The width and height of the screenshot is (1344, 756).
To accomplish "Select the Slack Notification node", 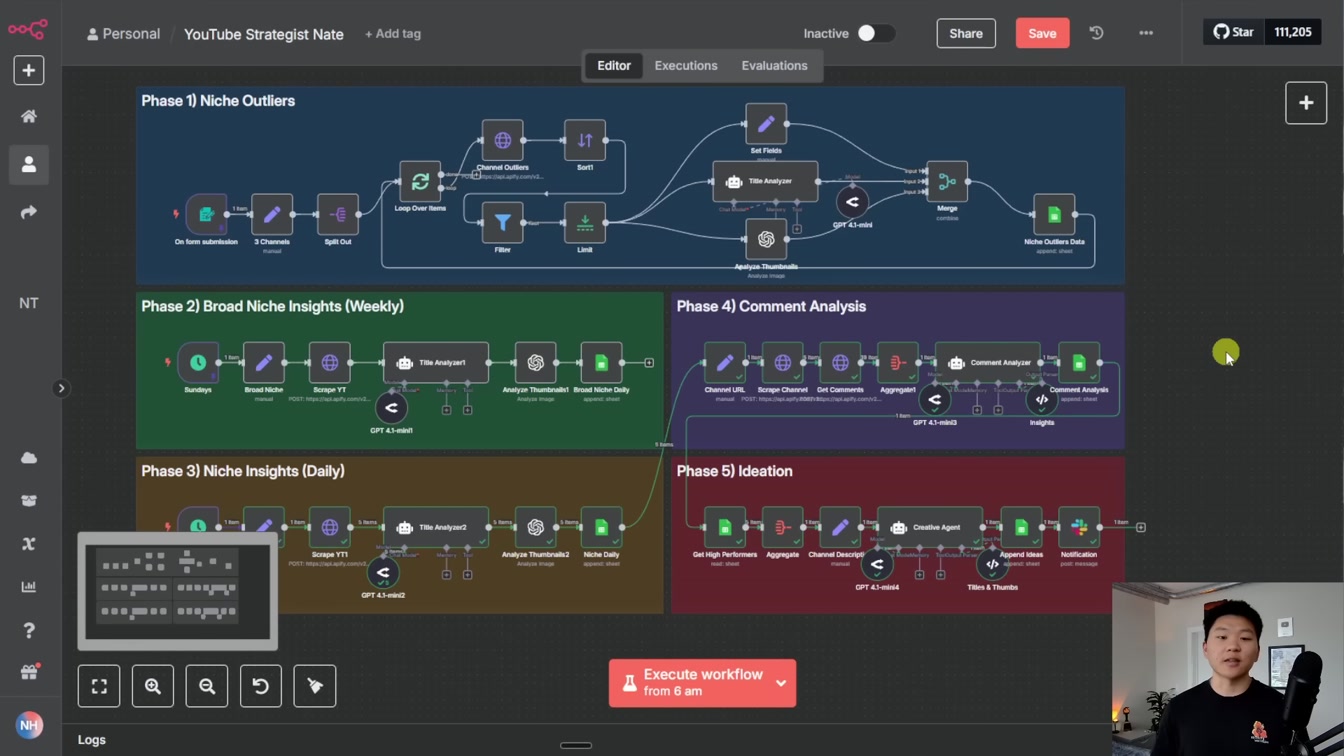I will 1079,527.
